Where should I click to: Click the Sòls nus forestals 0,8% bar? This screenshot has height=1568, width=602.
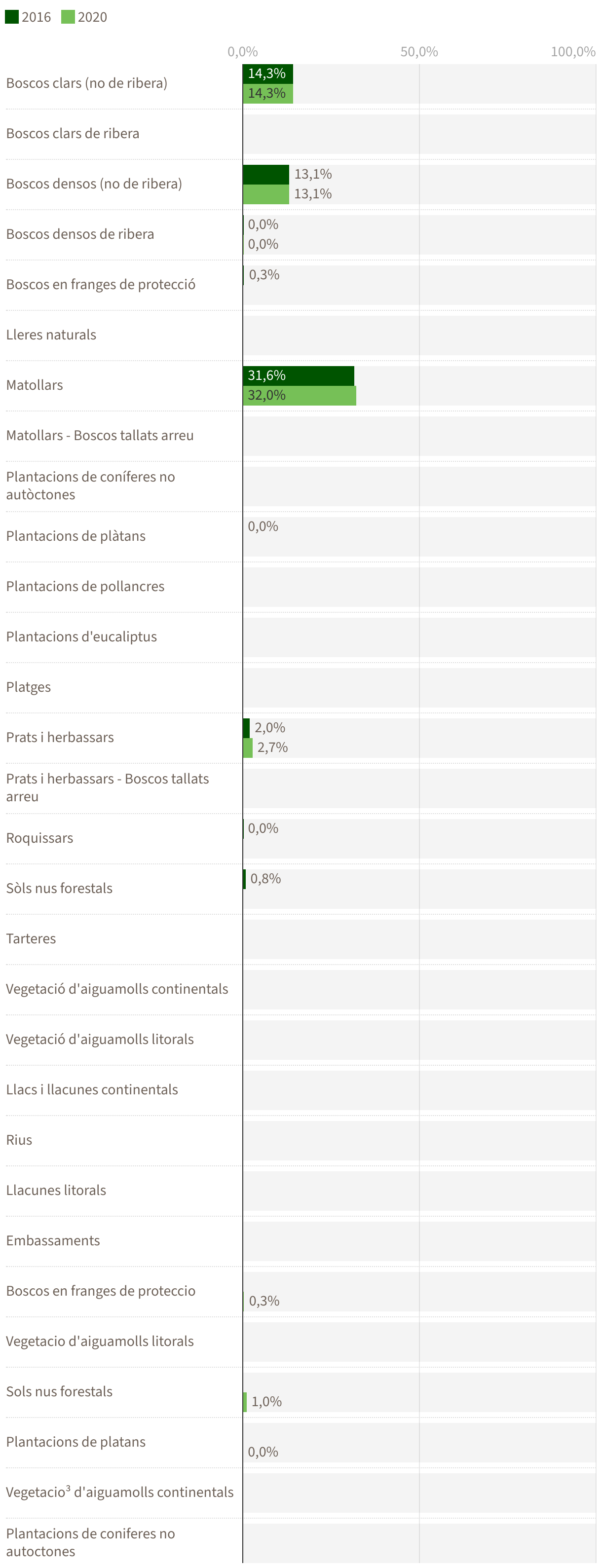click(x=245, y=879)
